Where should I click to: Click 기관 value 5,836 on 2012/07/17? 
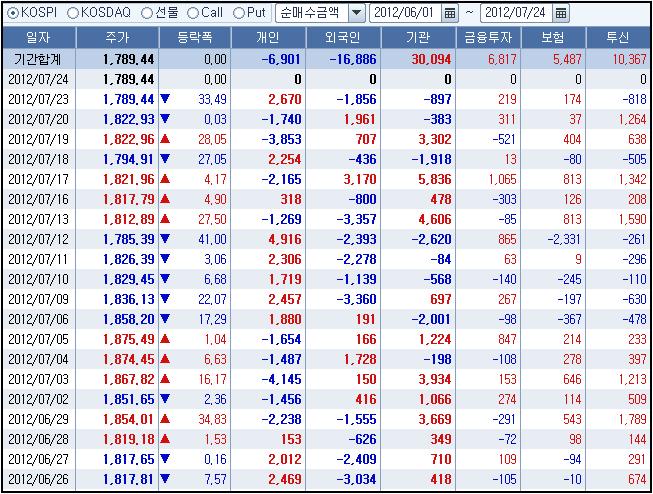point(435,179)
